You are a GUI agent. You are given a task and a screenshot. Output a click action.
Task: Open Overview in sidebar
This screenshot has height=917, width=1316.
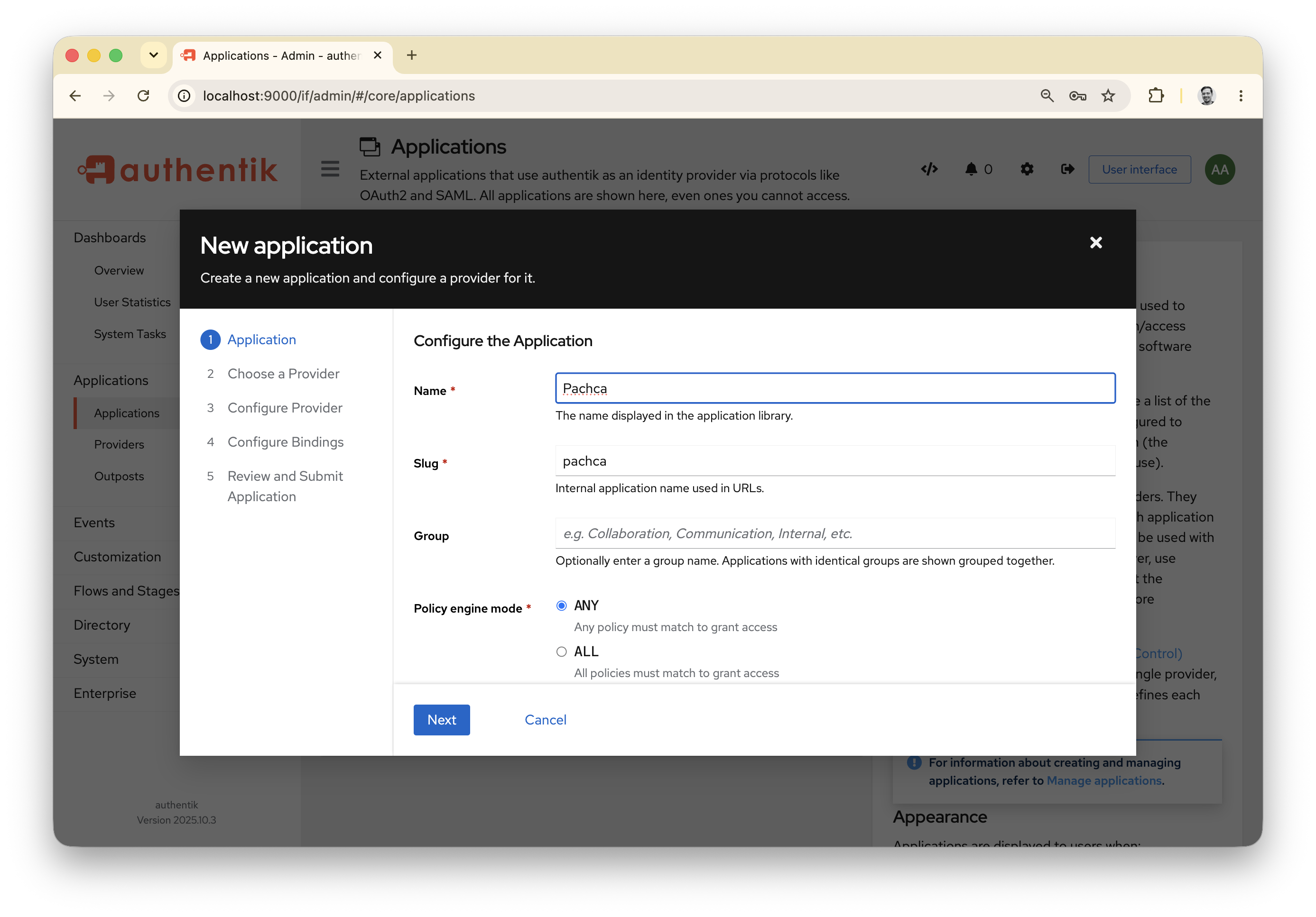[119, 270]
